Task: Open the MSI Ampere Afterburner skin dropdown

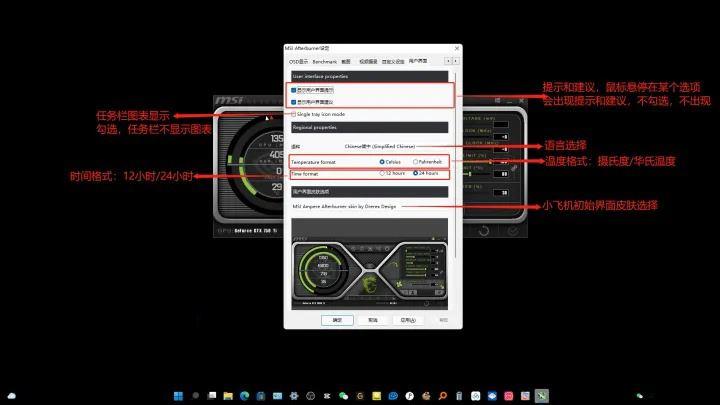Action: (344, 207)
